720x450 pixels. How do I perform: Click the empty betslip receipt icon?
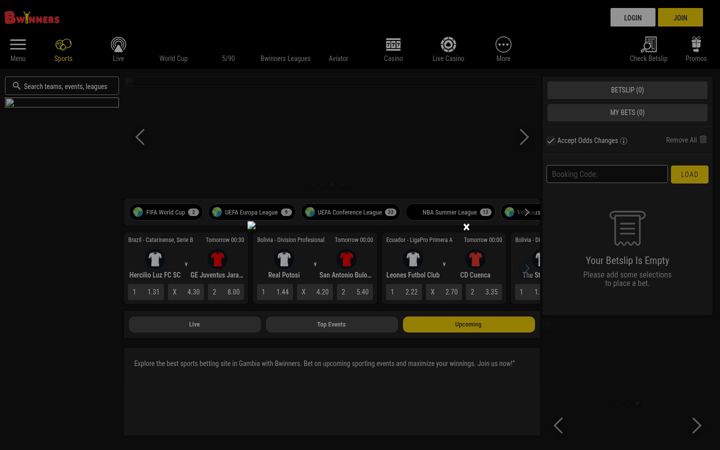click(627, 228)
